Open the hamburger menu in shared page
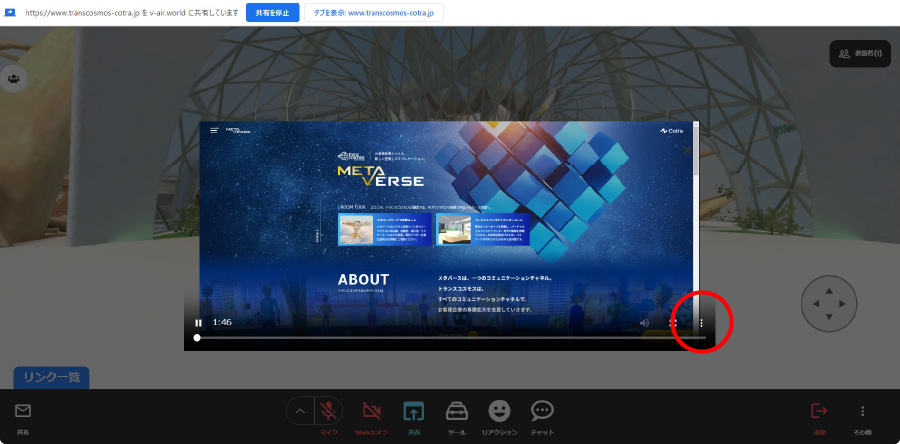The height and width of the screenshot is (444, 900). tap(214, 131)
